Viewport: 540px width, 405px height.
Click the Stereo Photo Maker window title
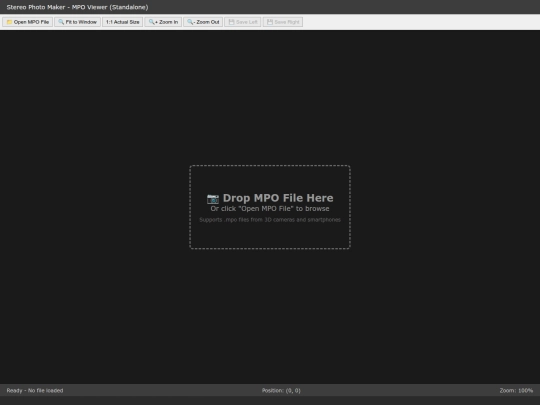click(77, 7)
